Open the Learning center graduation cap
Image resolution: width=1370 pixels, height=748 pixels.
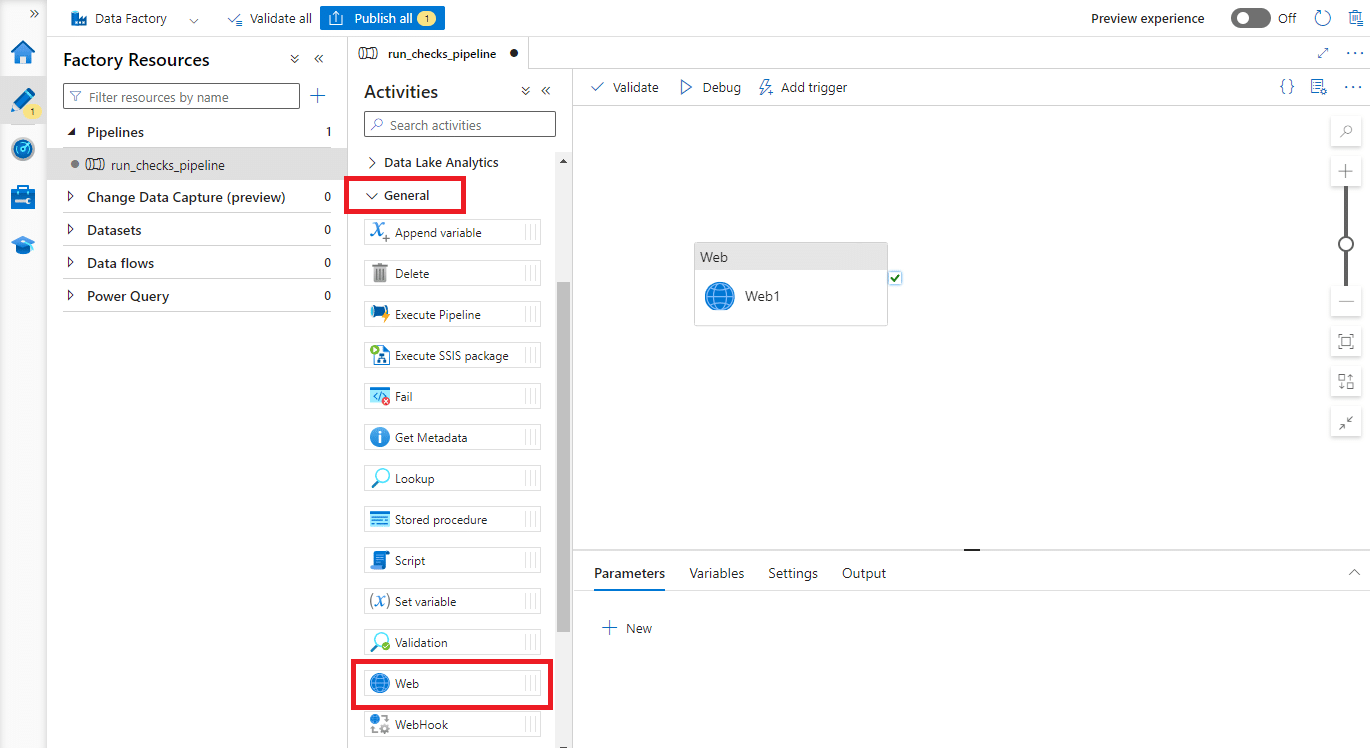[22, 245]
